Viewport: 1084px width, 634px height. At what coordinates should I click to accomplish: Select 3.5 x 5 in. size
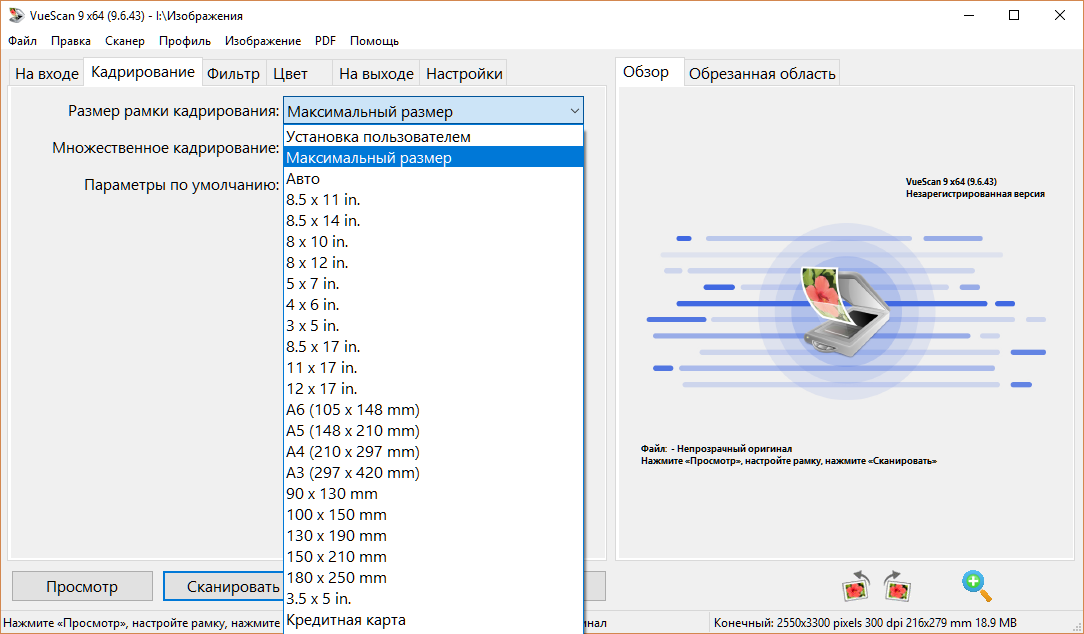pyautogui.click(x=433, y=599)
